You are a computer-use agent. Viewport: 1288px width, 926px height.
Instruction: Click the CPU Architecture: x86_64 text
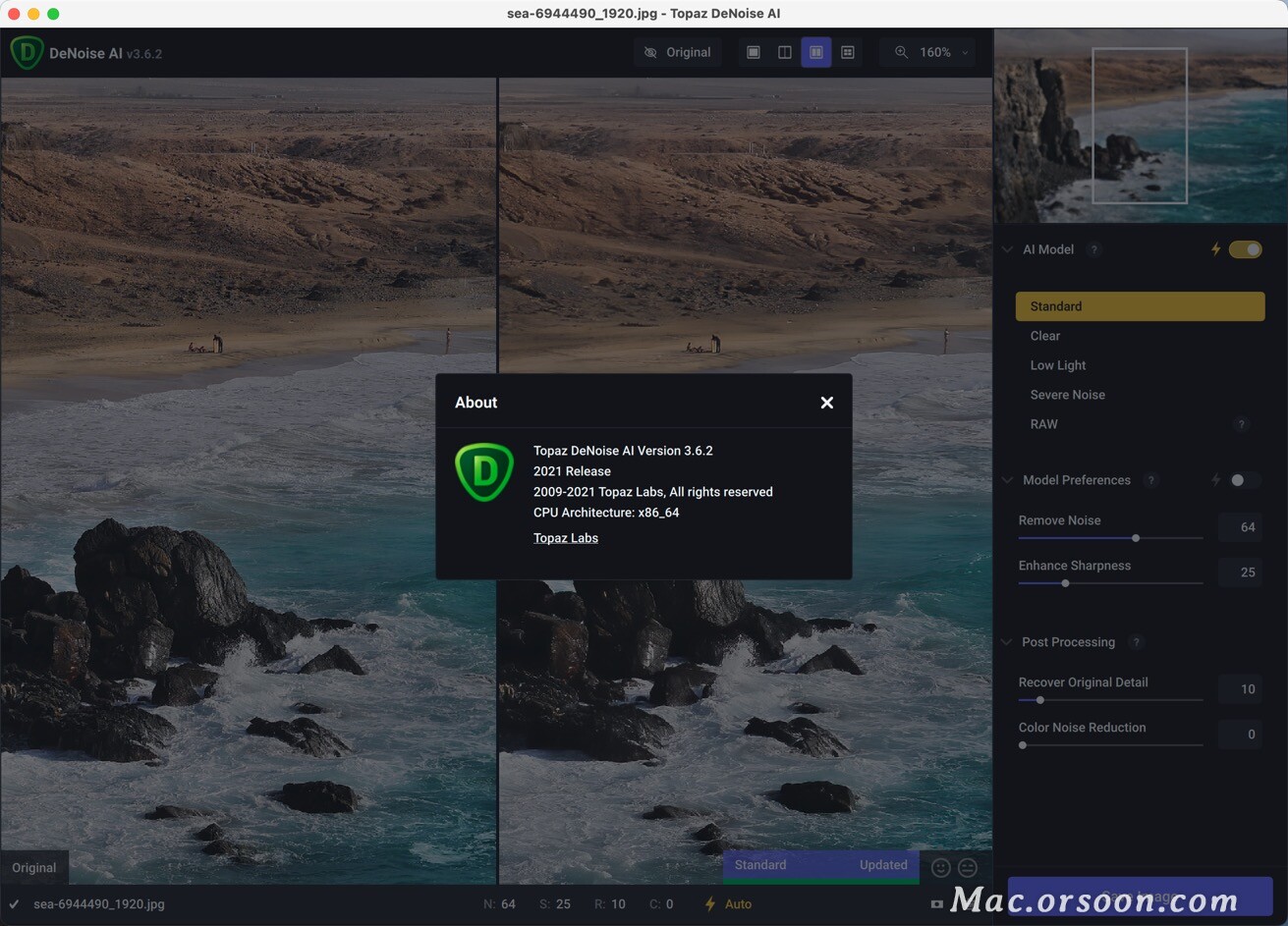[606, 513]
